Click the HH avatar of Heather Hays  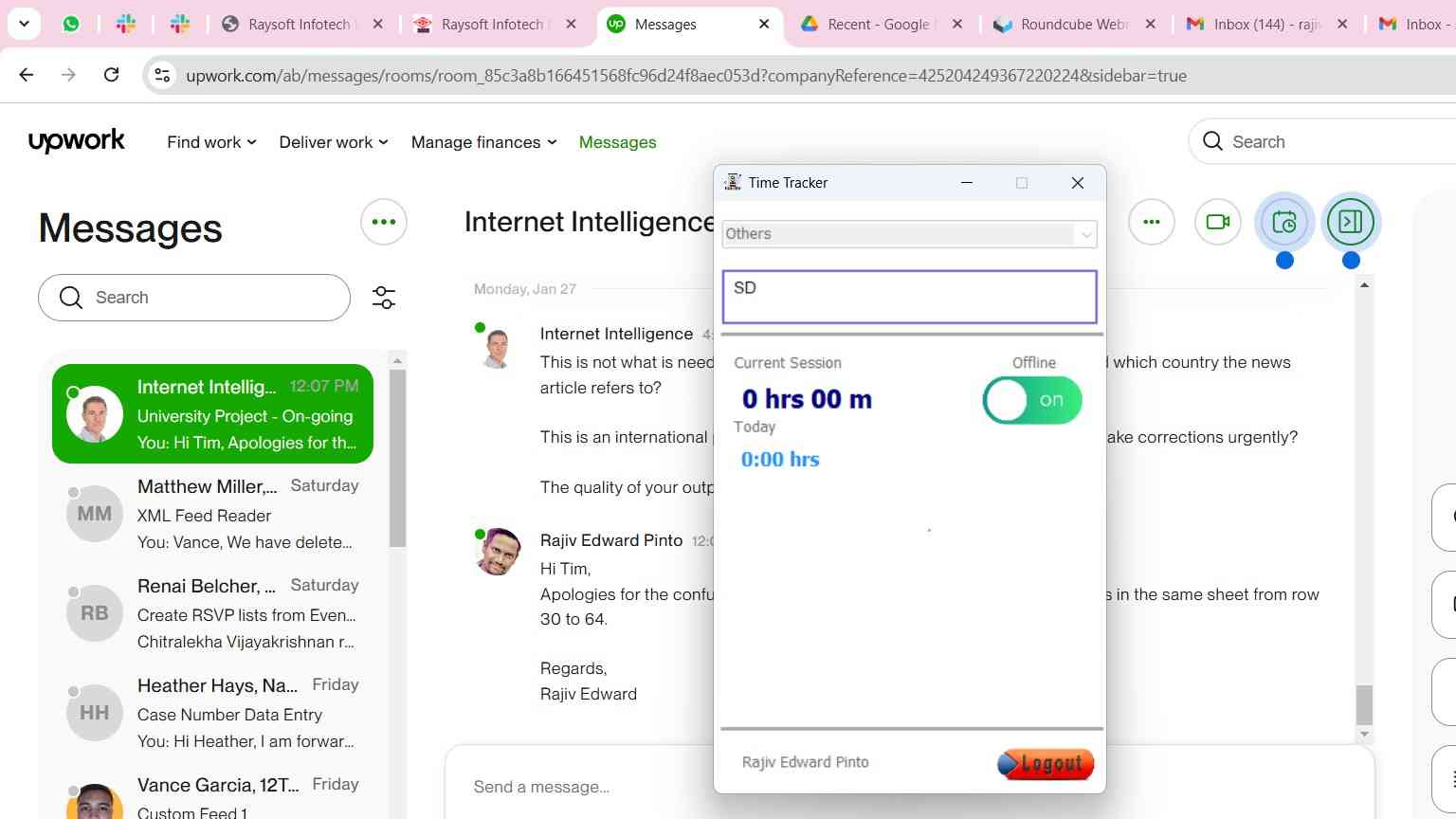[95, 713]
